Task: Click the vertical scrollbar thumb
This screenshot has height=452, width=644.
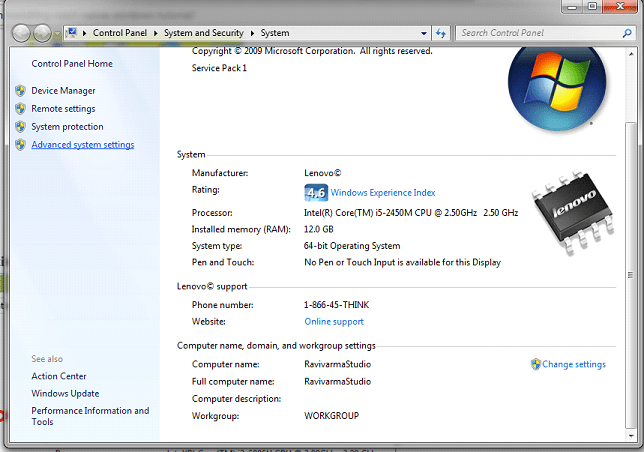Action: coord(630,275)
